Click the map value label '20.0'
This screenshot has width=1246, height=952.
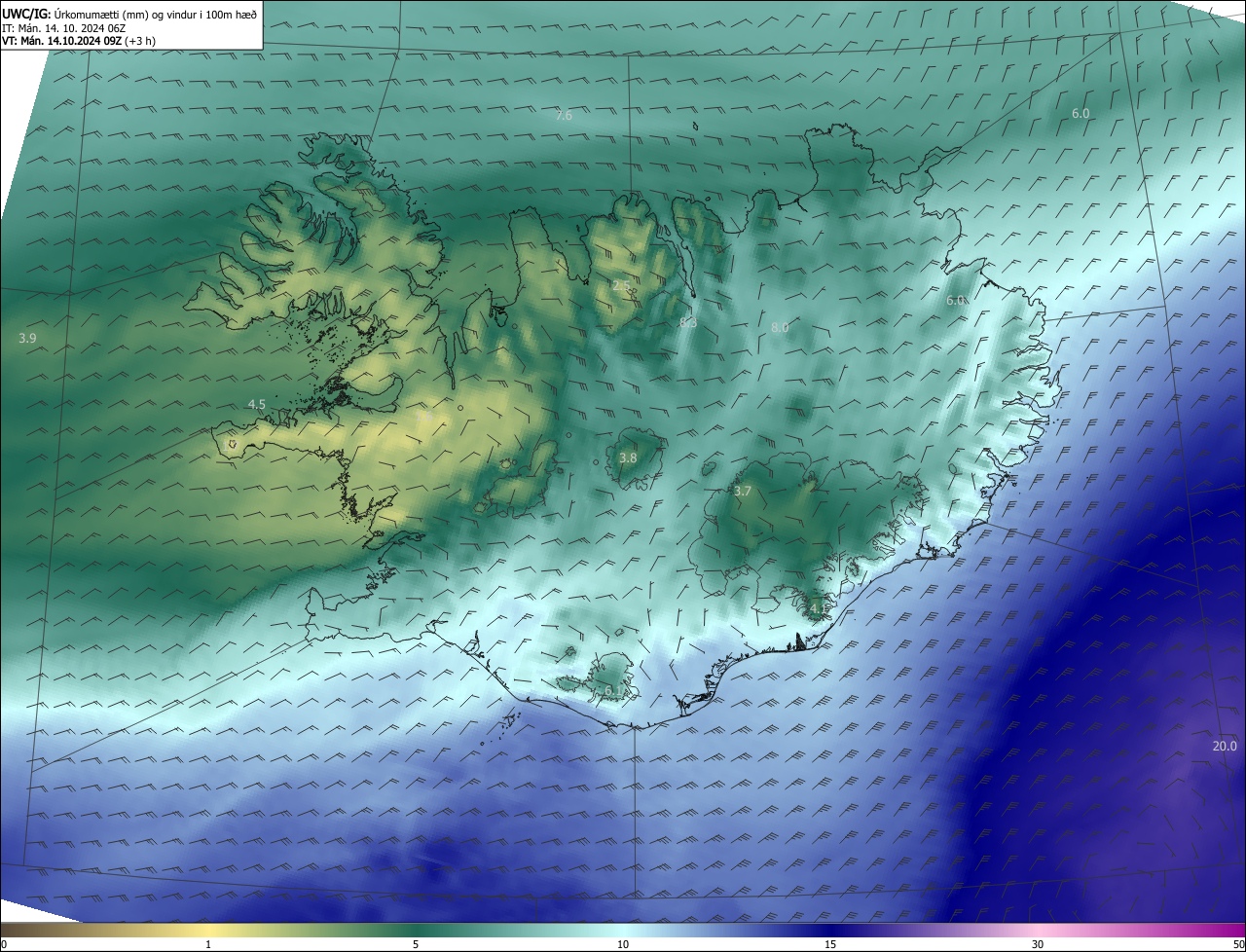pos(1225,747)
